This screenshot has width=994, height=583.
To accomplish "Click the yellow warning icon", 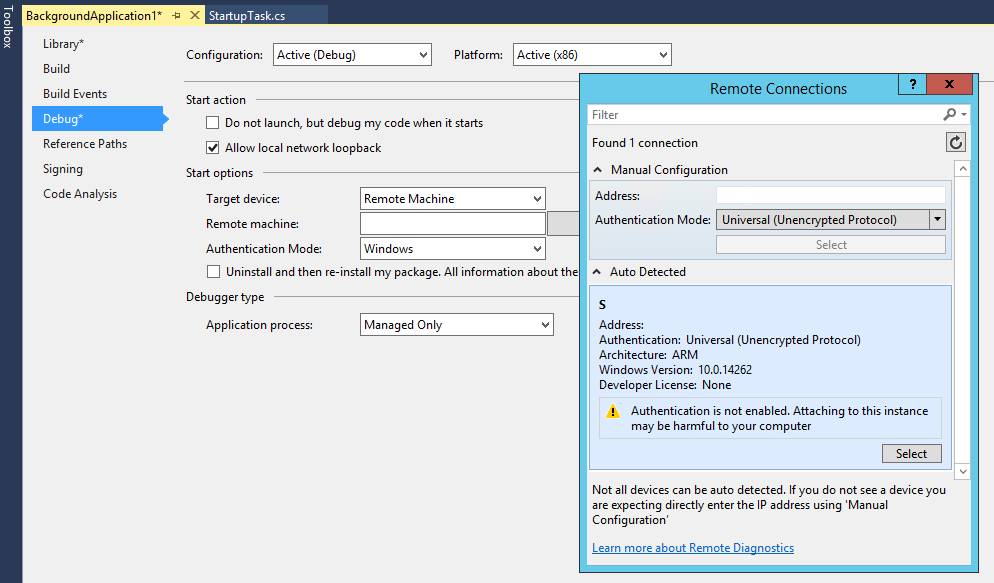I will click(614, 411).
